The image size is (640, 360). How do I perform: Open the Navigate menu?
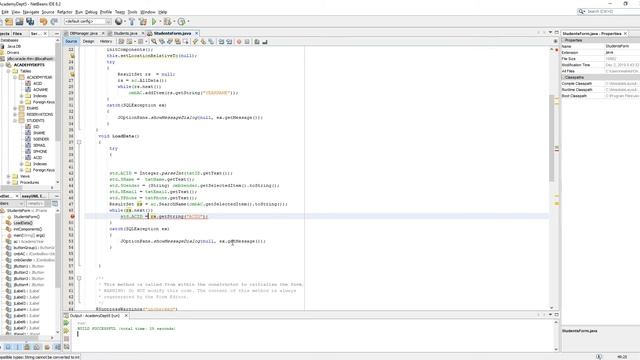point(31,12)
